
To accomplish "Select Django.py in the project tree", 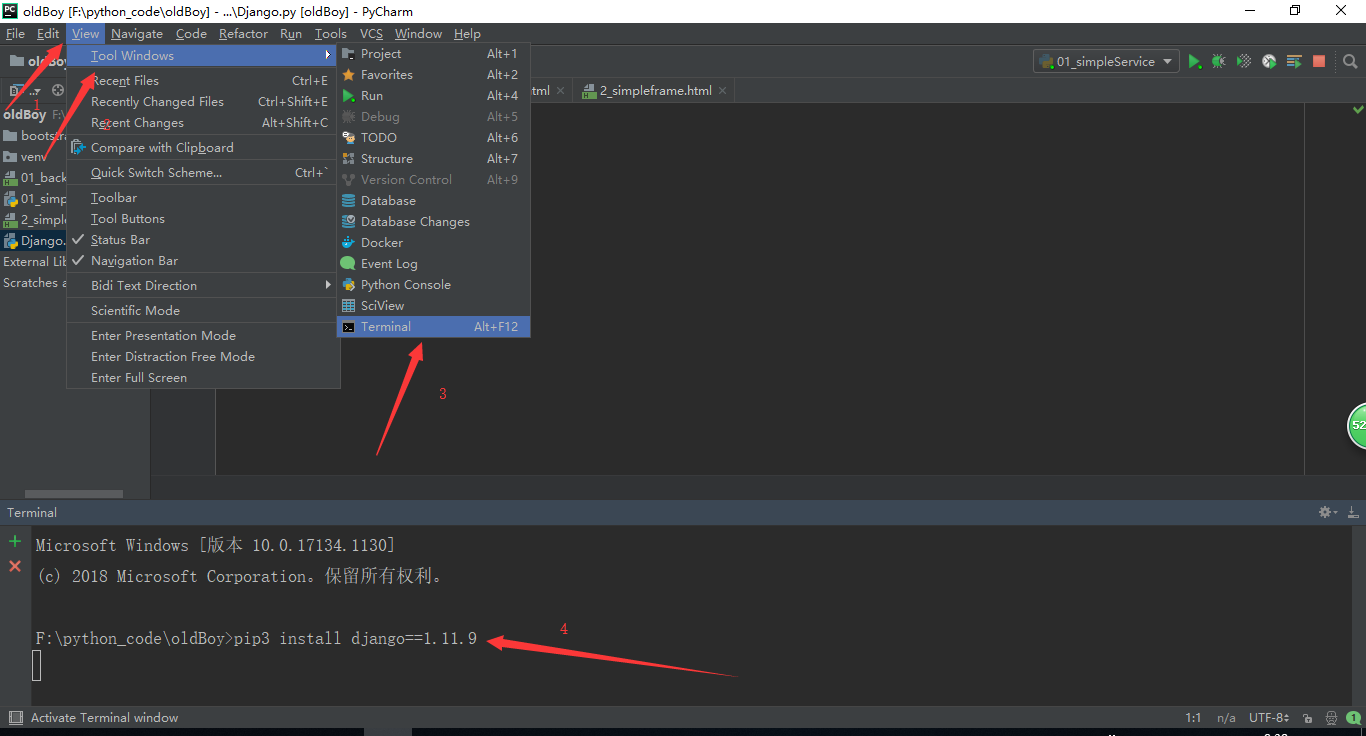I will coord(35,241).
